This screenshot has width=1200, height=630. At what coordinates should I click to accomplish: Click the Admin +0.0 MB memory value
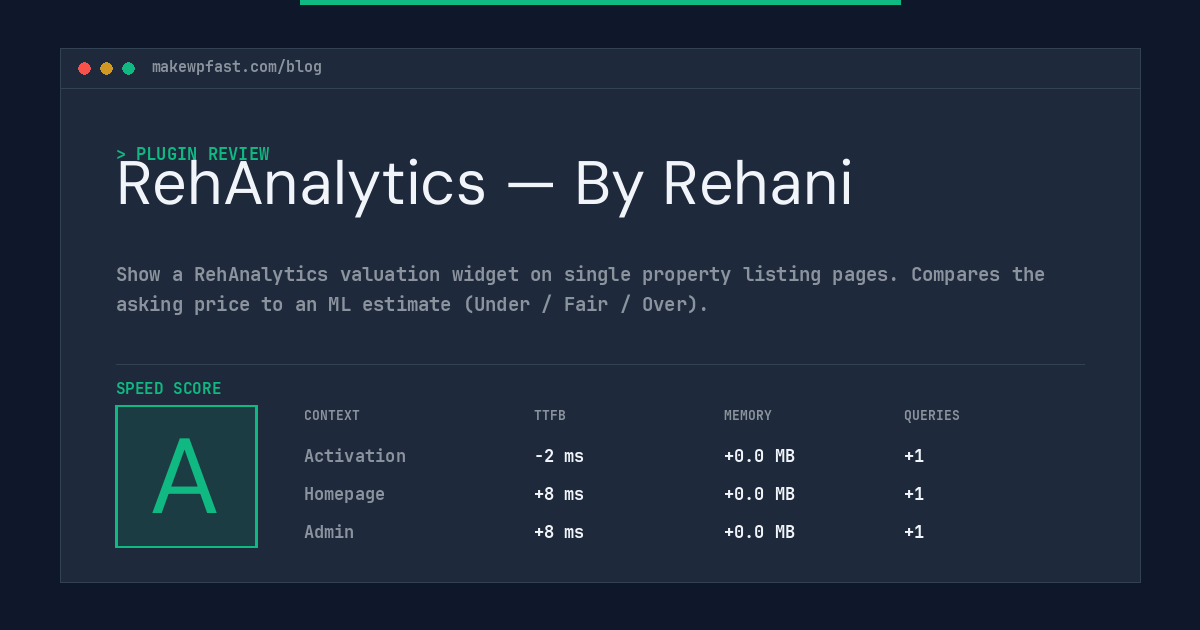(x=759, y=532)
